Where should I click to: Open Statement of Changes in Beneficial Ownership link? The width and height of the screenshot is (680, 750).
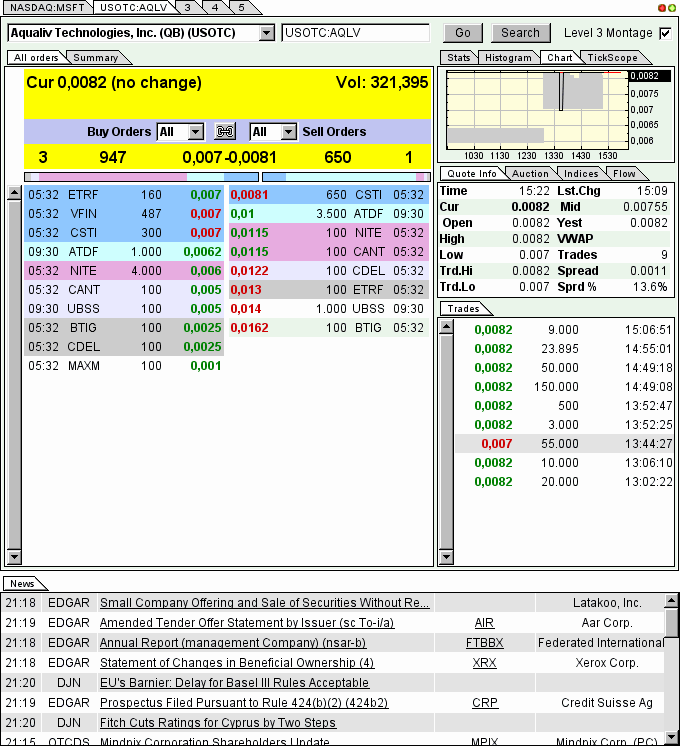(x=237, y=663)
